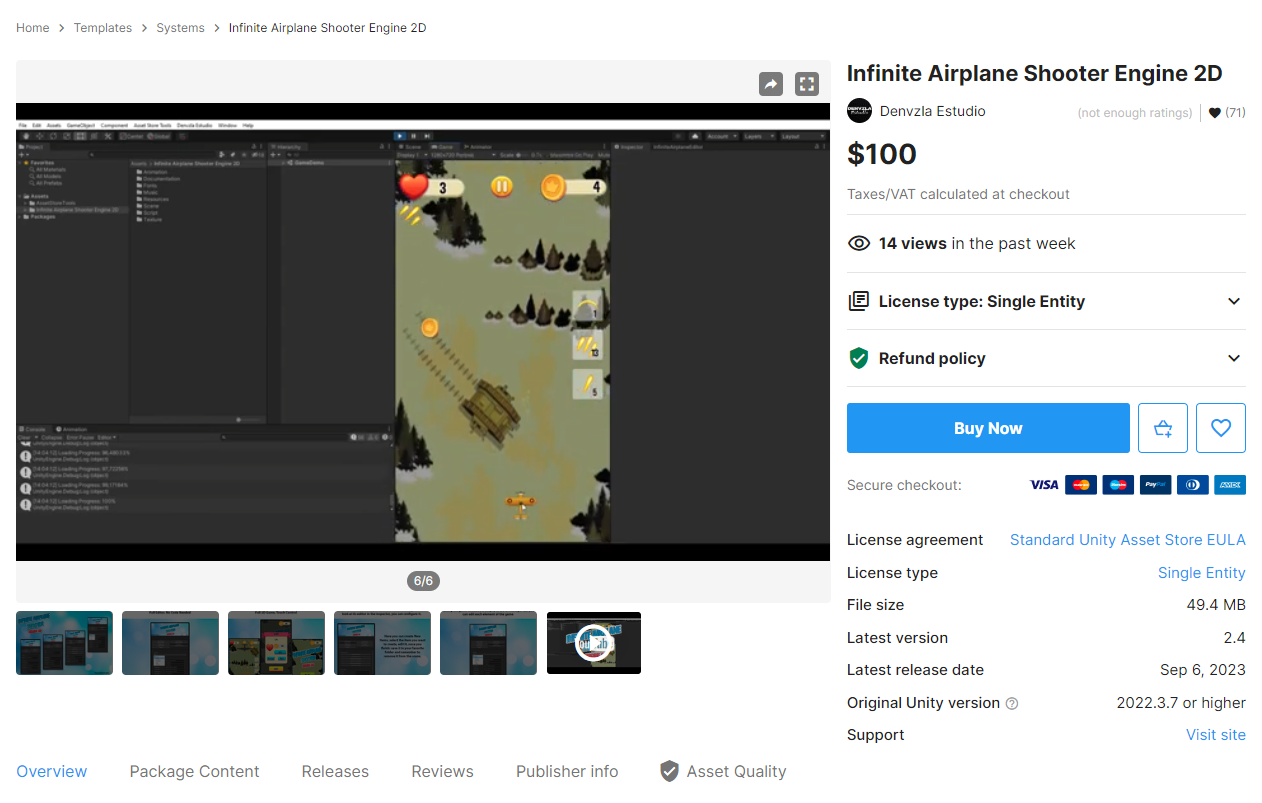Open the Publisher info tab
Viewport: 1262px width, 803px height.
pos(567,771)
